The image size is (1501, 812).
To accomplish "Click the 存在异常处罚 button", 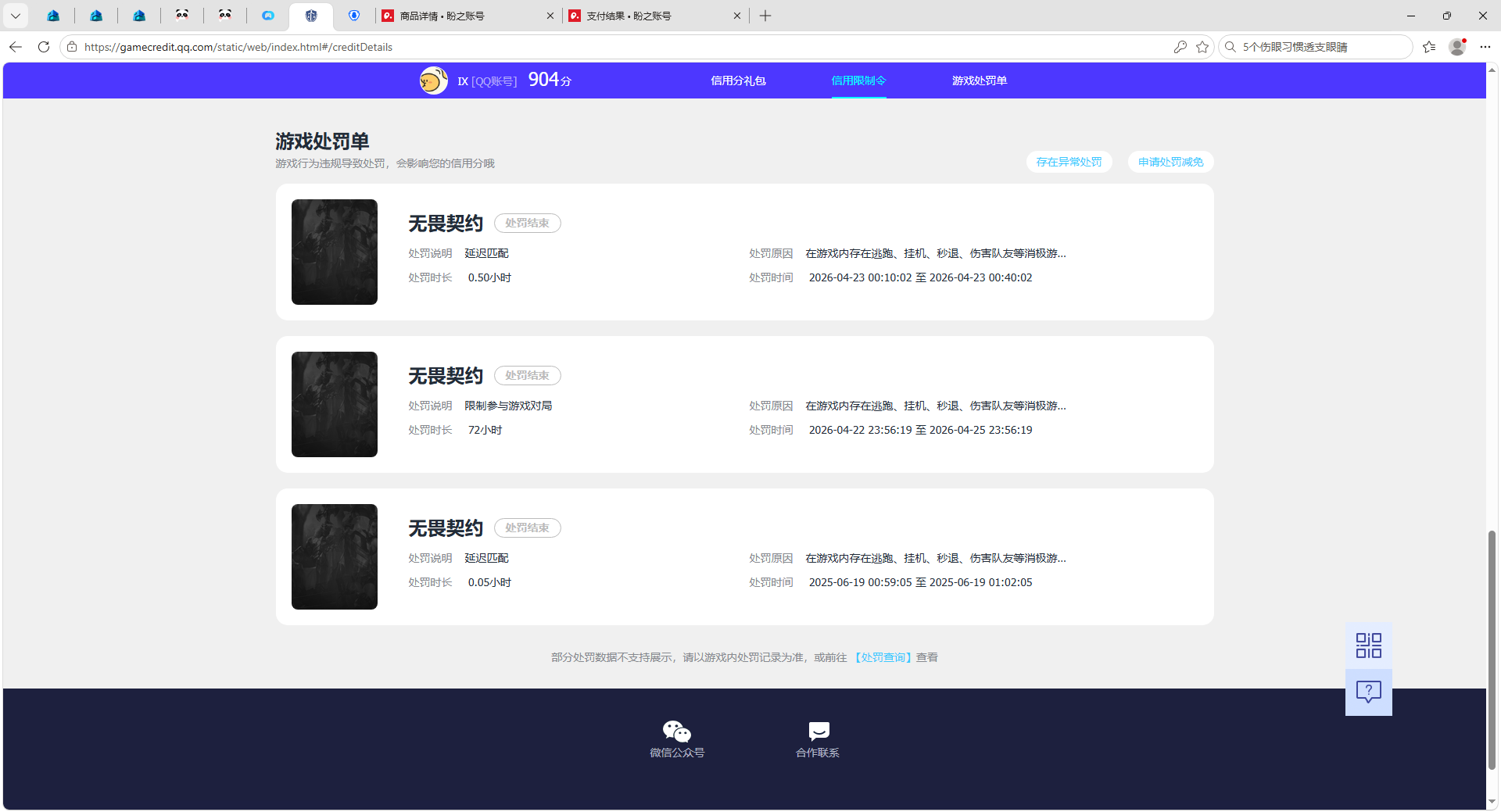I will [x=1069, y=162].
